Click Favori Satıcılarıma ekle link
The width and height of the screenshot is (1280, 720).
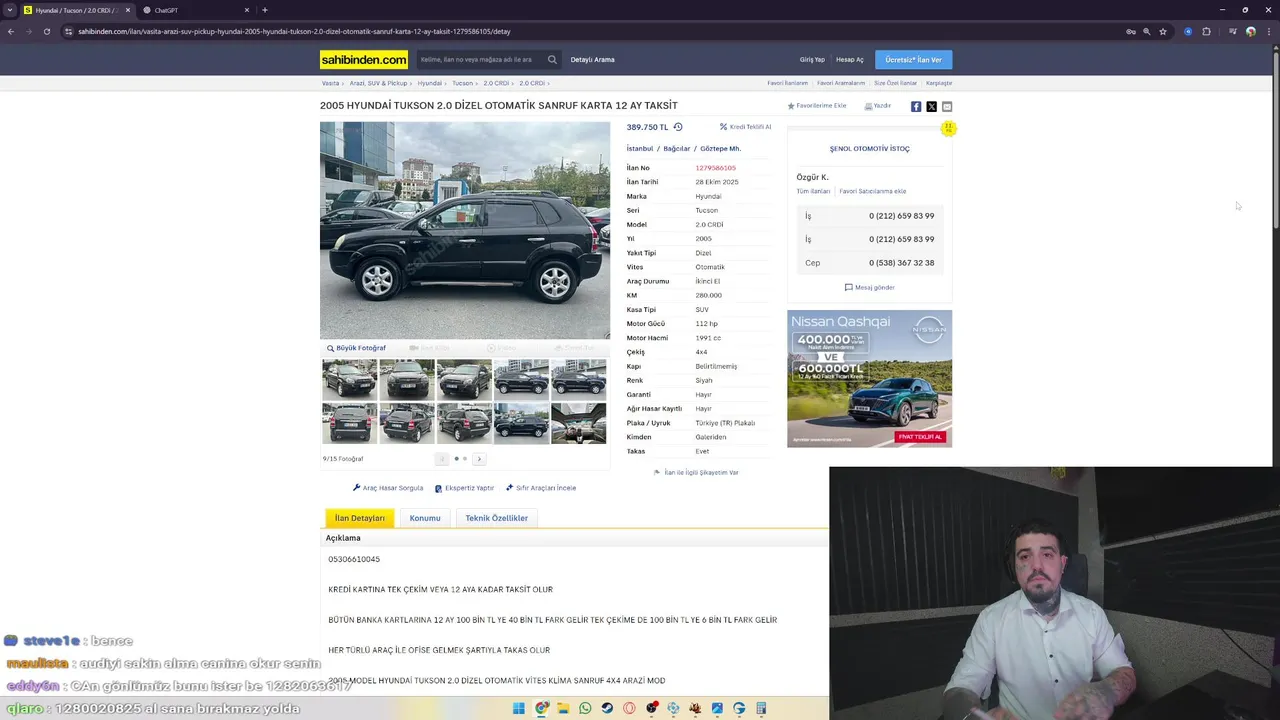873,191
